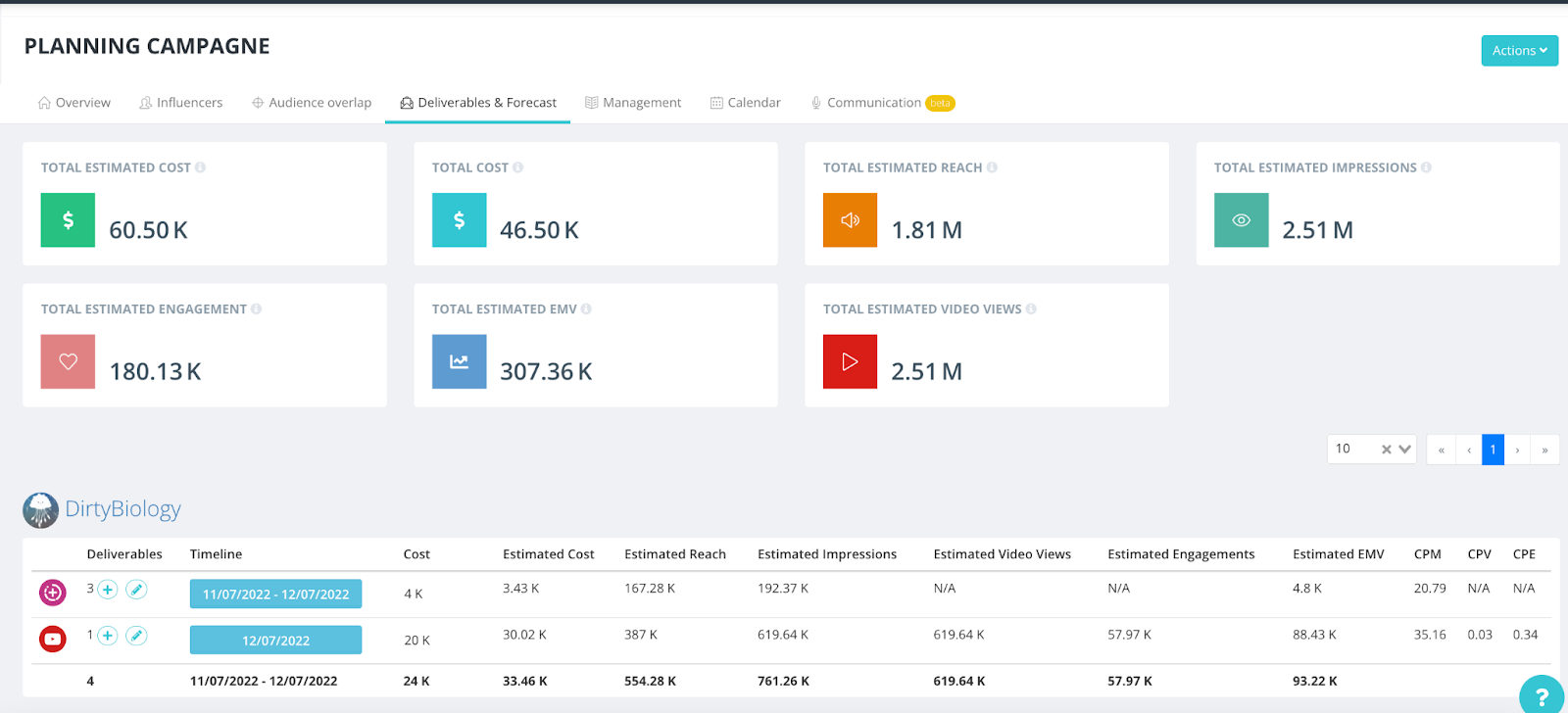Select page 1 in pagination
This screenshot has height=713, width=1568.
(1493, 450)
